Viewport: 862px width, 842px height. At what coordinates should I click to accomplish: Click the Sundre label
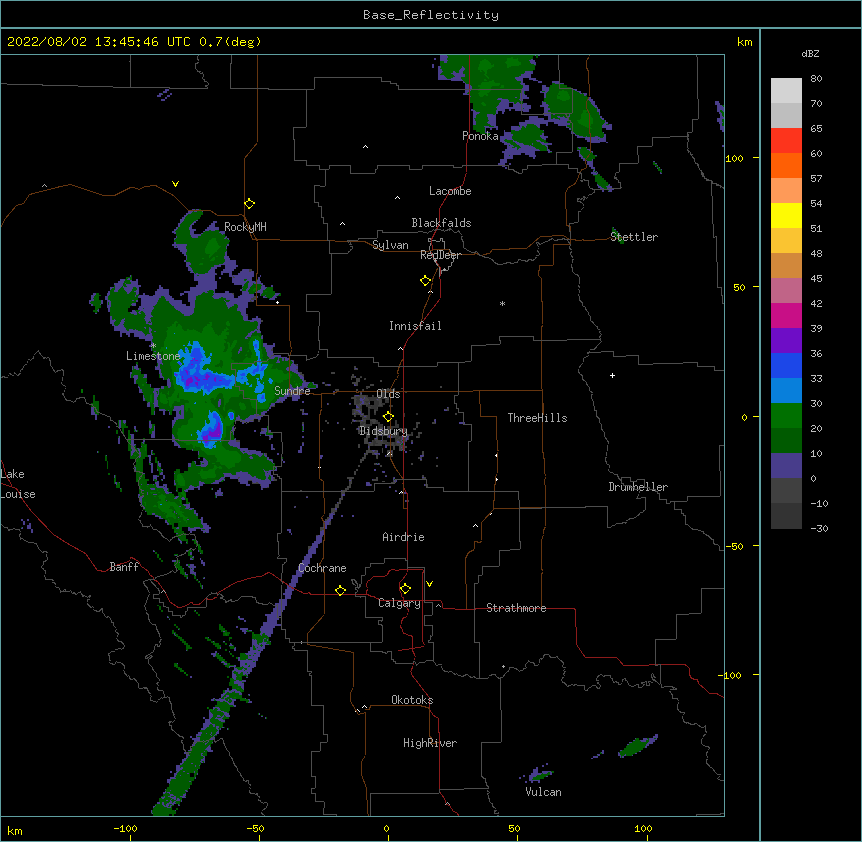point(292,391)
